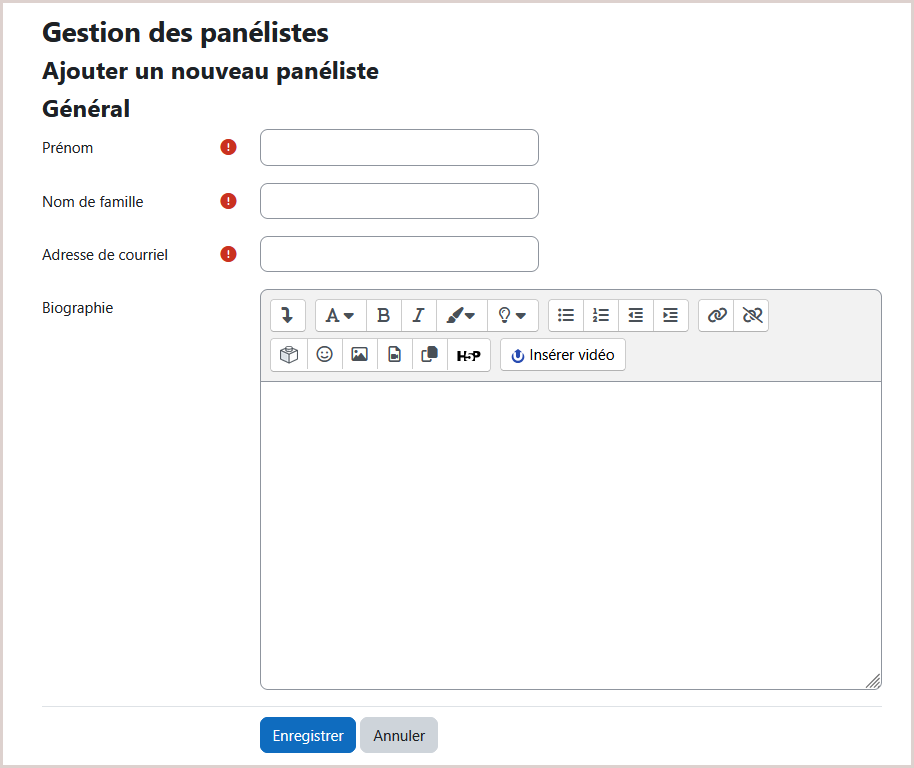914x768 pixels.
Task: Toggle the Atto toolbar expand arrow
Action: pos(288,315)
